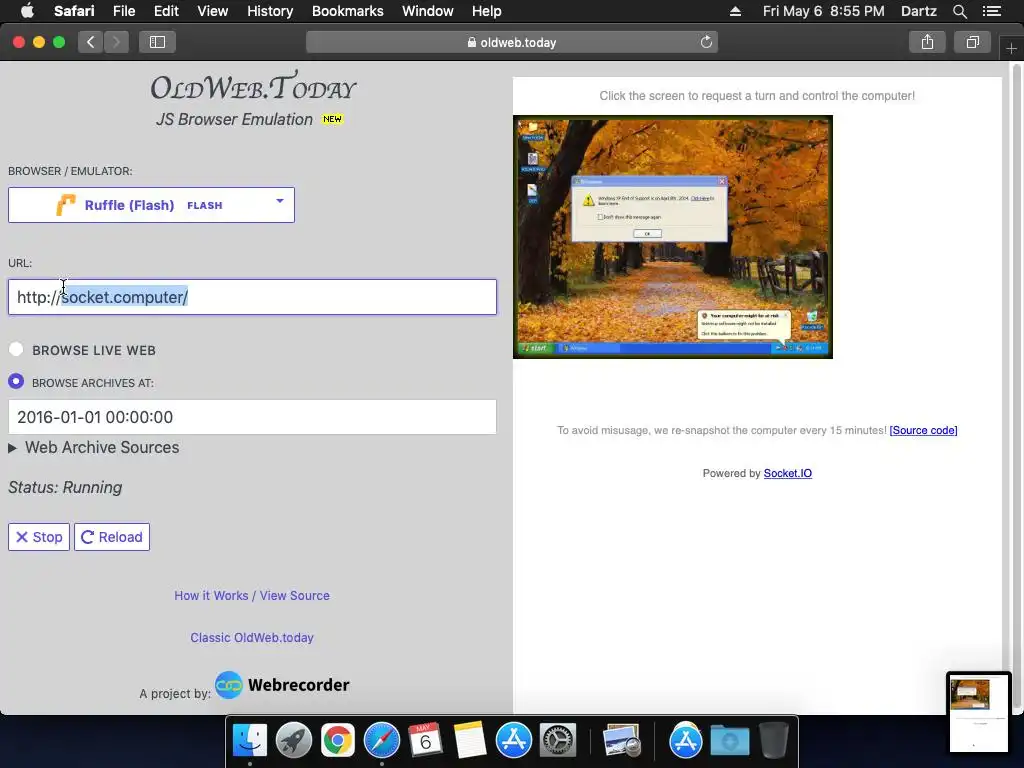Click the Safari back arrow

coord(91,42)
